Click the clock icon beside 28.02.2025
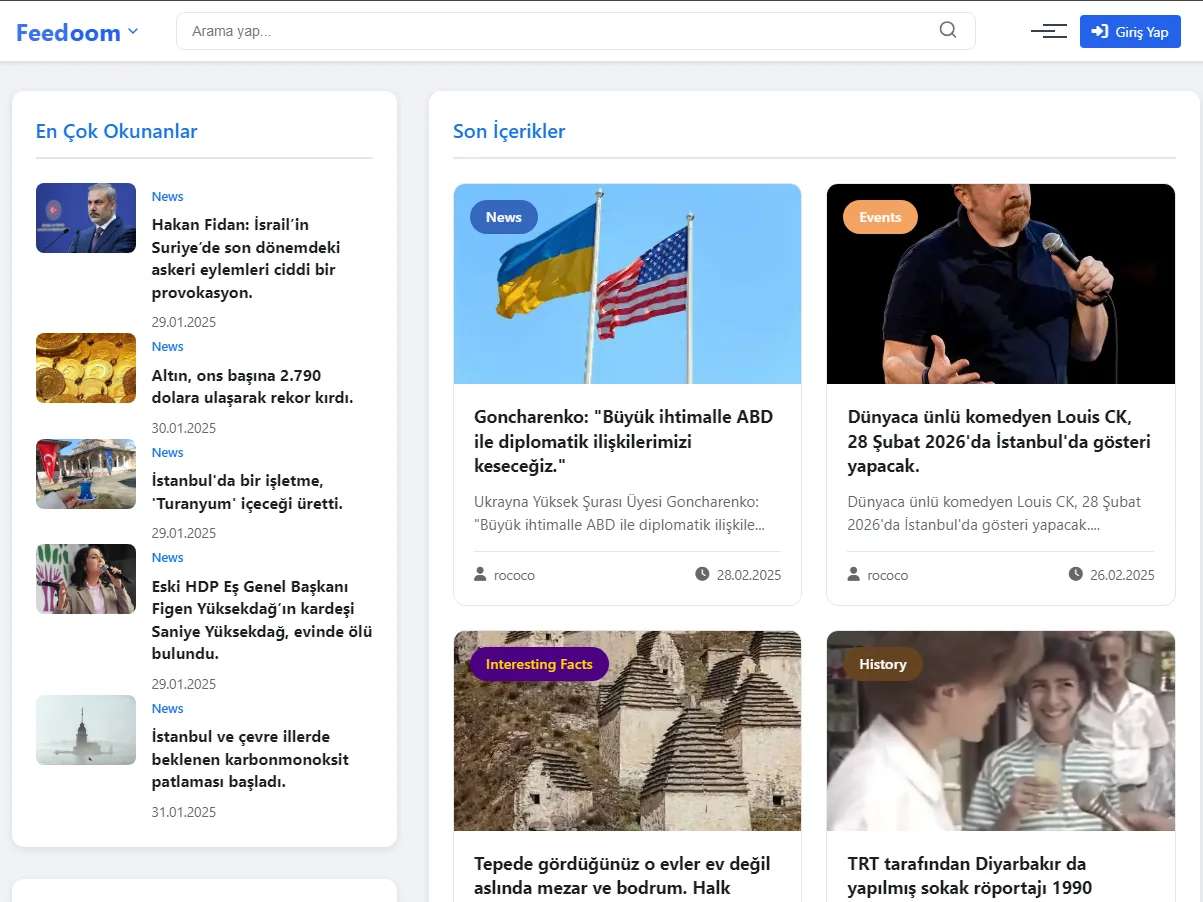This screenshot has width=1203, height=902. pyautogui.click(x=702, y=574)
